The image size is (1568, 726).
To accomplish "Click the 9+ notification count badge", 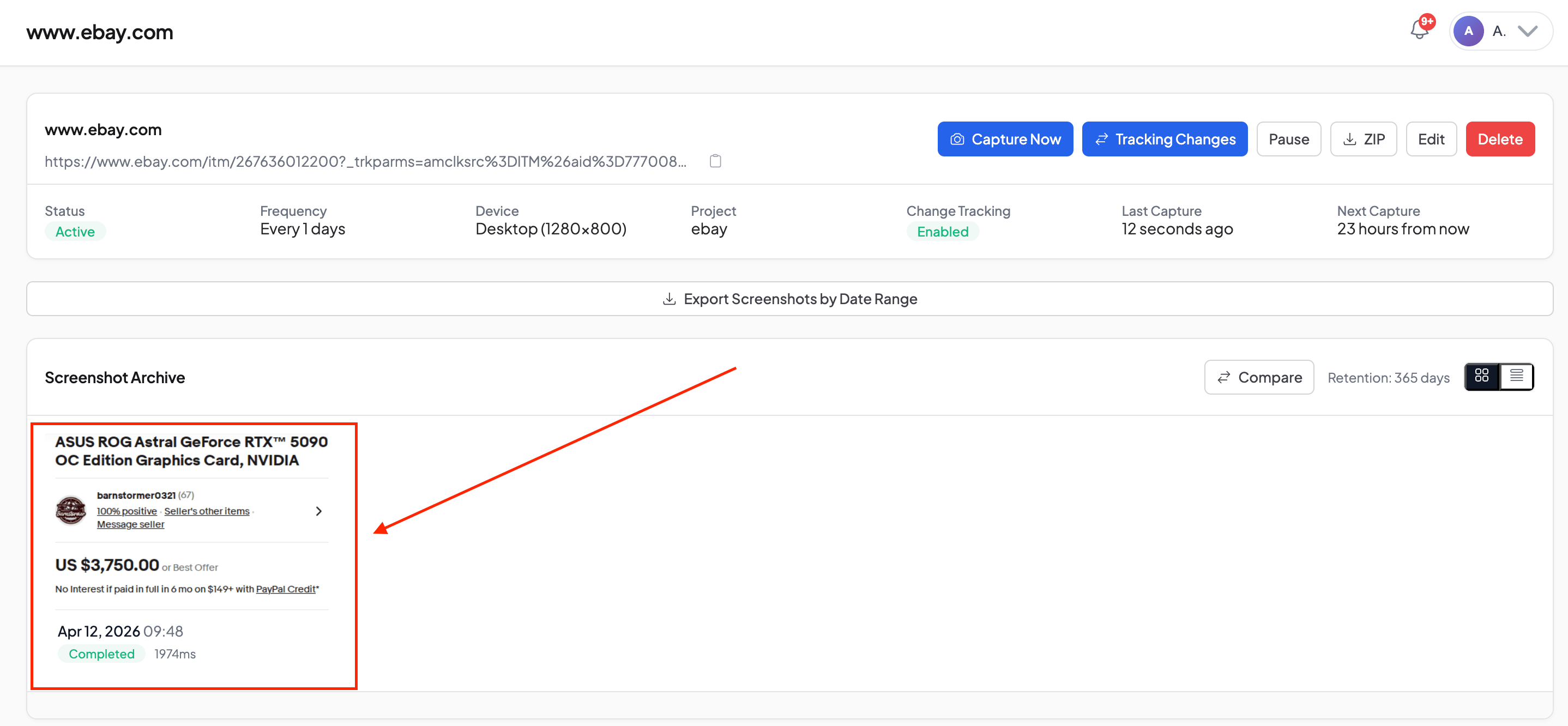I will click(1427, 21).
